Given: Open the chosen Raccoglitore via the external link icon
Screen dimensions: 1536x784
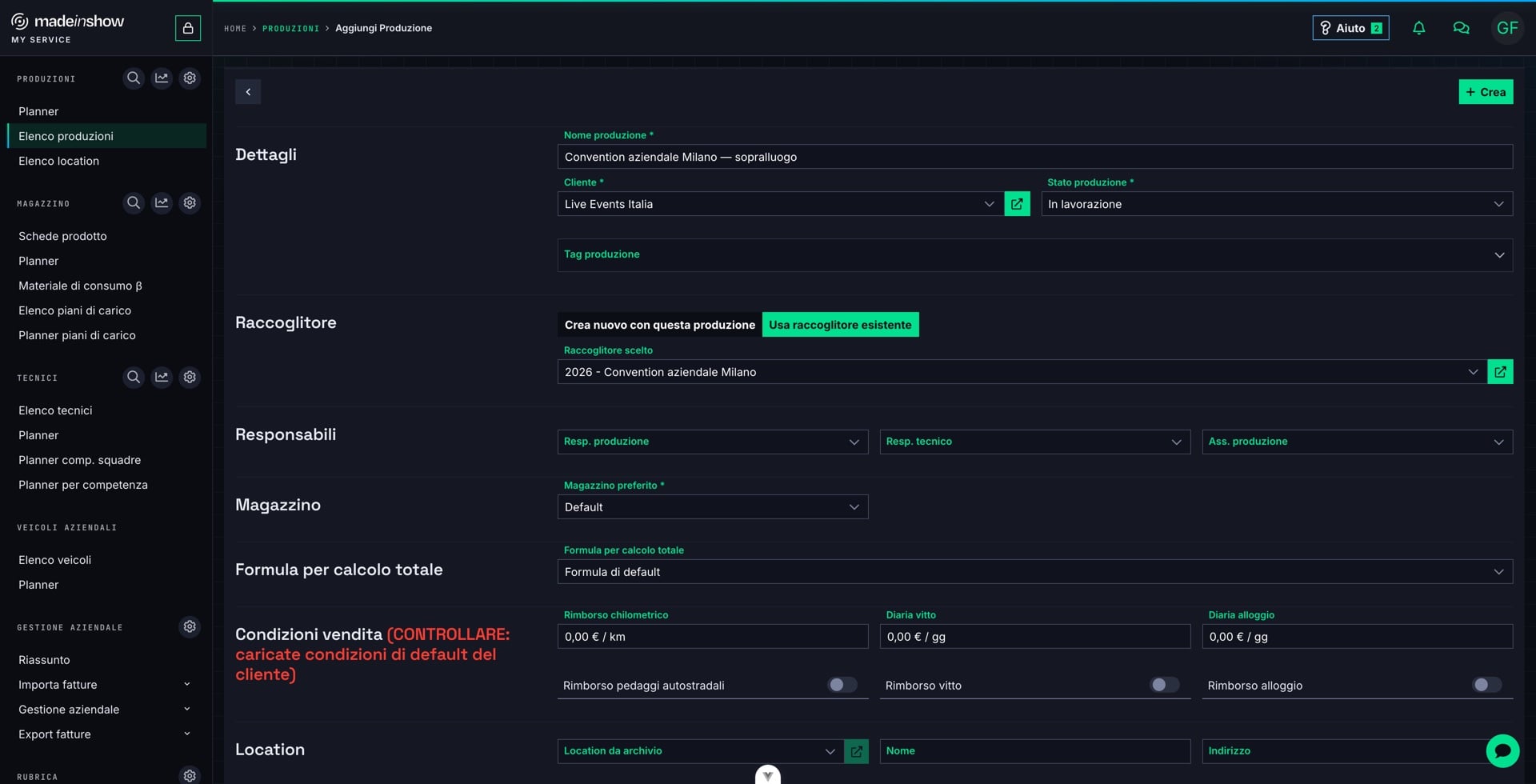Looking at the screenshot, I should [x=1500, y=372].
